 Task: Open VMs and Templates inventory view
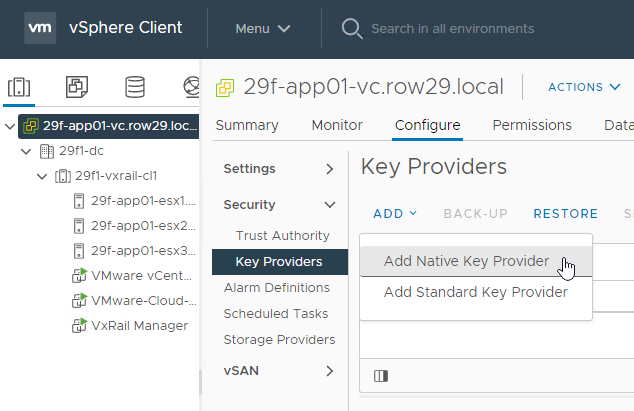pyautogui.click(x=77, y=87)
